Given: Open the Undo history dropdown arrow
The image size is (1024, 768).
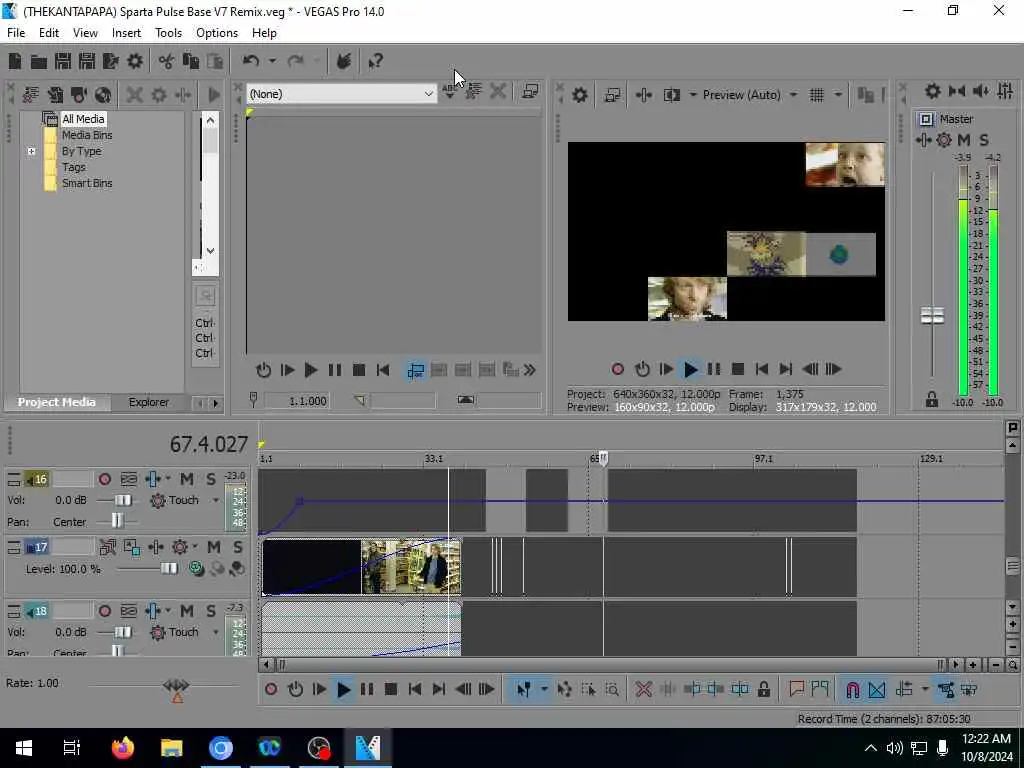Looking at the screenshot, I should pyautogui.click(x=272, y=61).
